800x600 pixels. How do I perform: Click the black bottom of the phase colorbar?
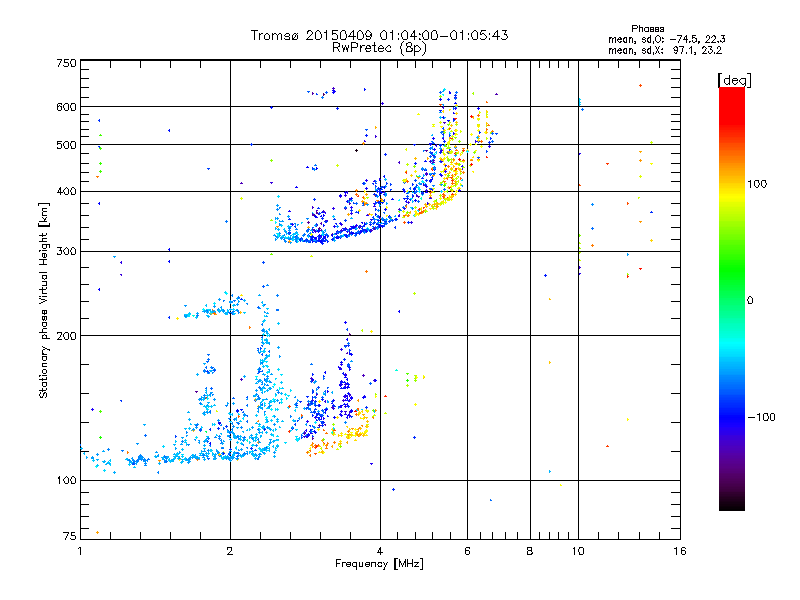click(732, 503)
